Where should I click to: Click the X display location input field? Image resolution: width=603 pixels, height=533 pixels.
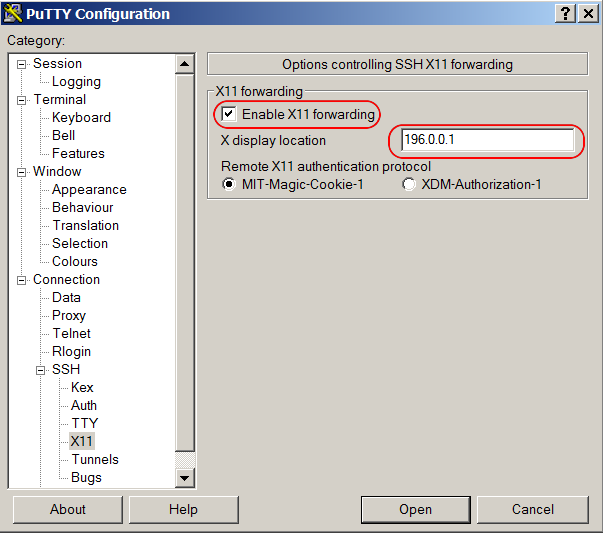487,140
